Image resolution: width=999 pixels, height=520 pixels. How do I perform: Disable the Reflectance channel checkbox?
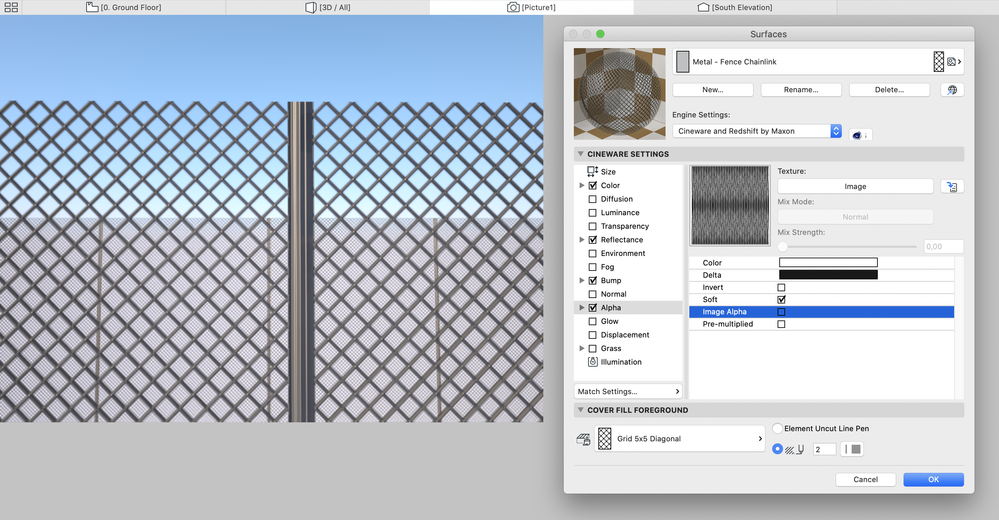click(x=593, y=240)
